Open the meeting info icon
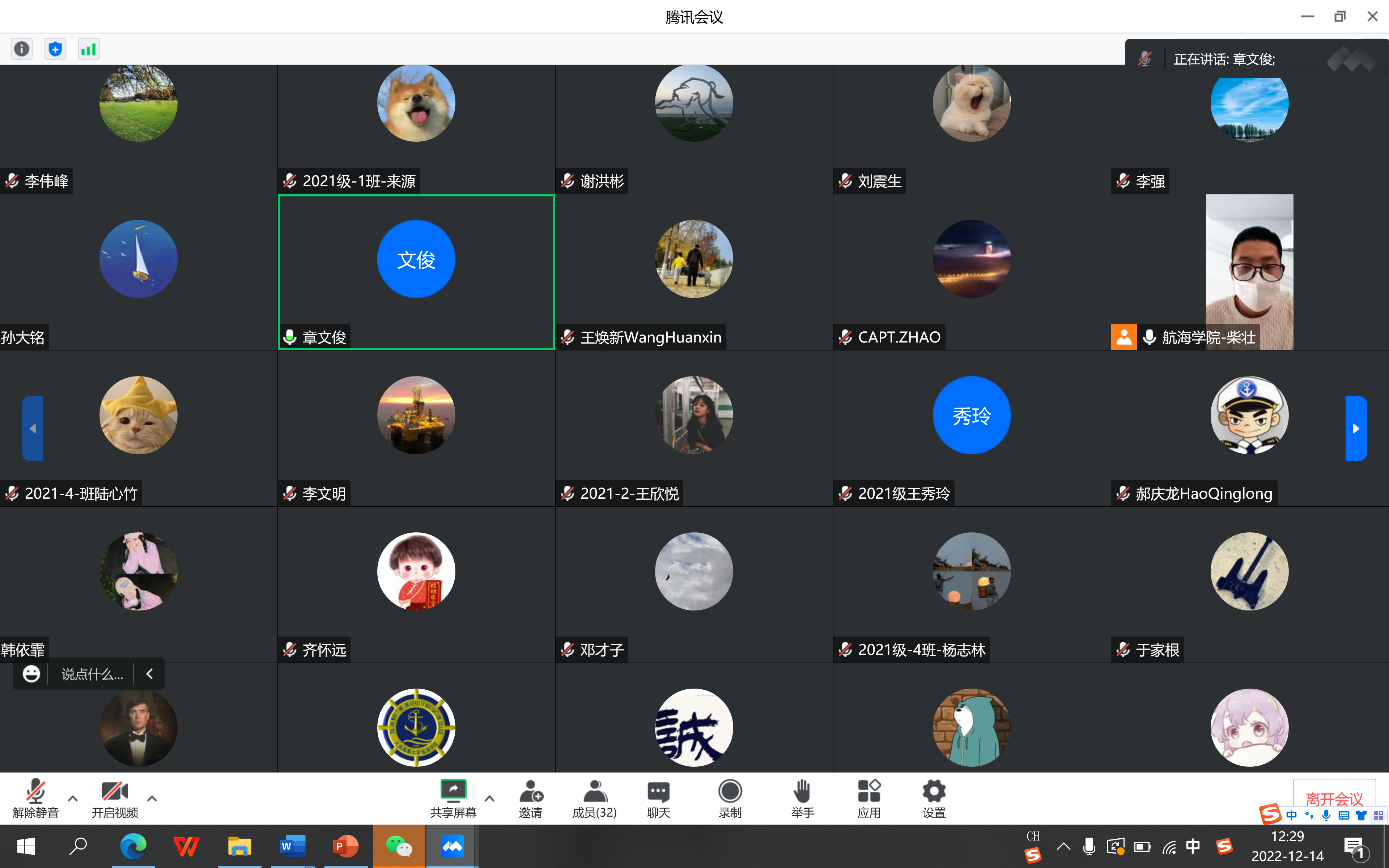 pos(22,50)
